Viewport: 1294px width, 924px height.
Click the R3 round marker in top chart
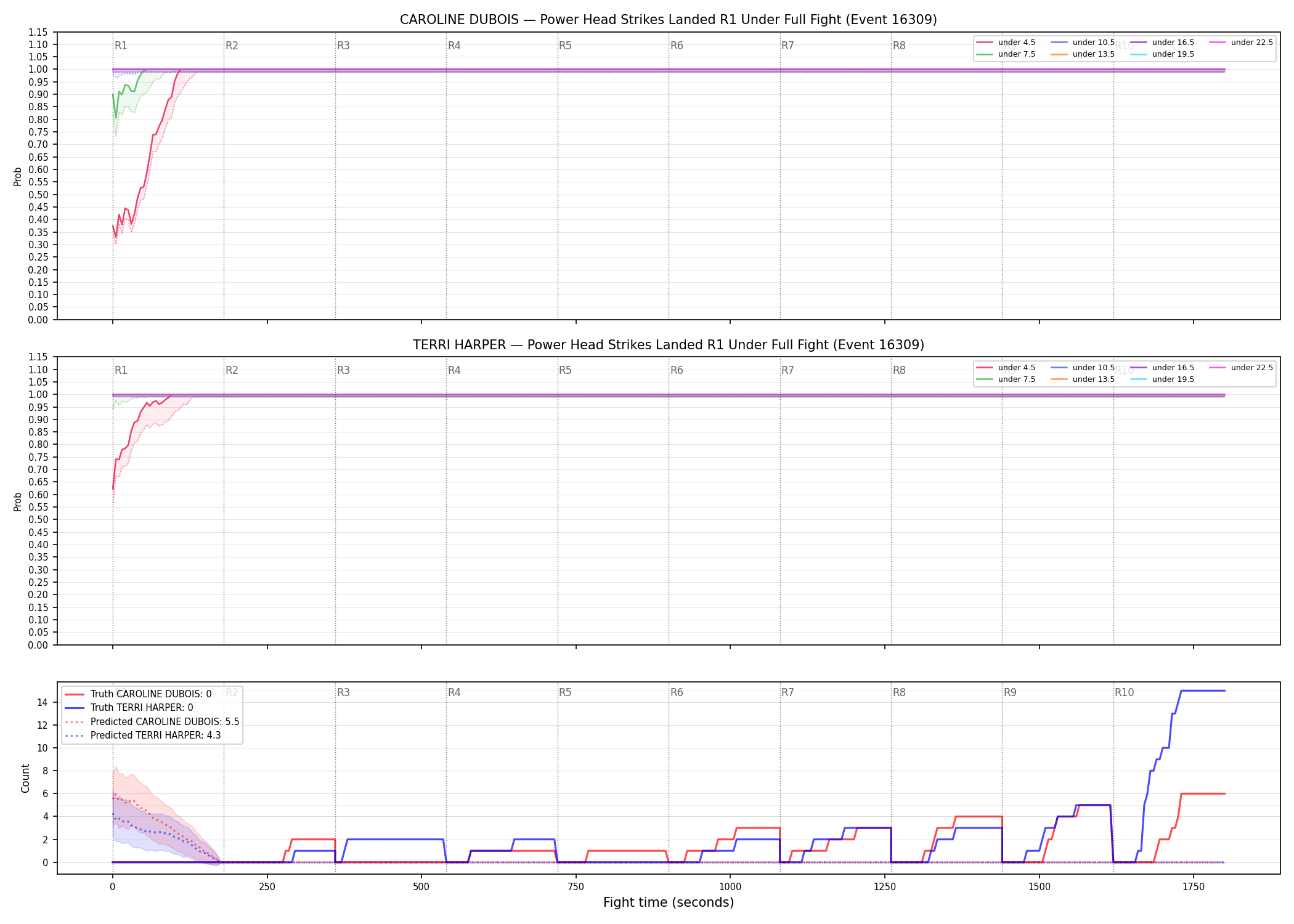[343, 46]
